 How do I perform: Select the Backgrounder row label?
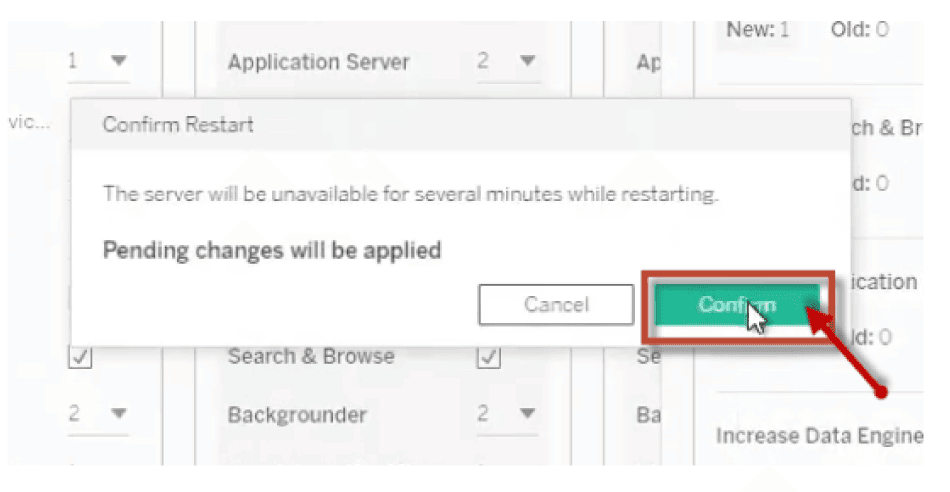click(x=297, y=414)
